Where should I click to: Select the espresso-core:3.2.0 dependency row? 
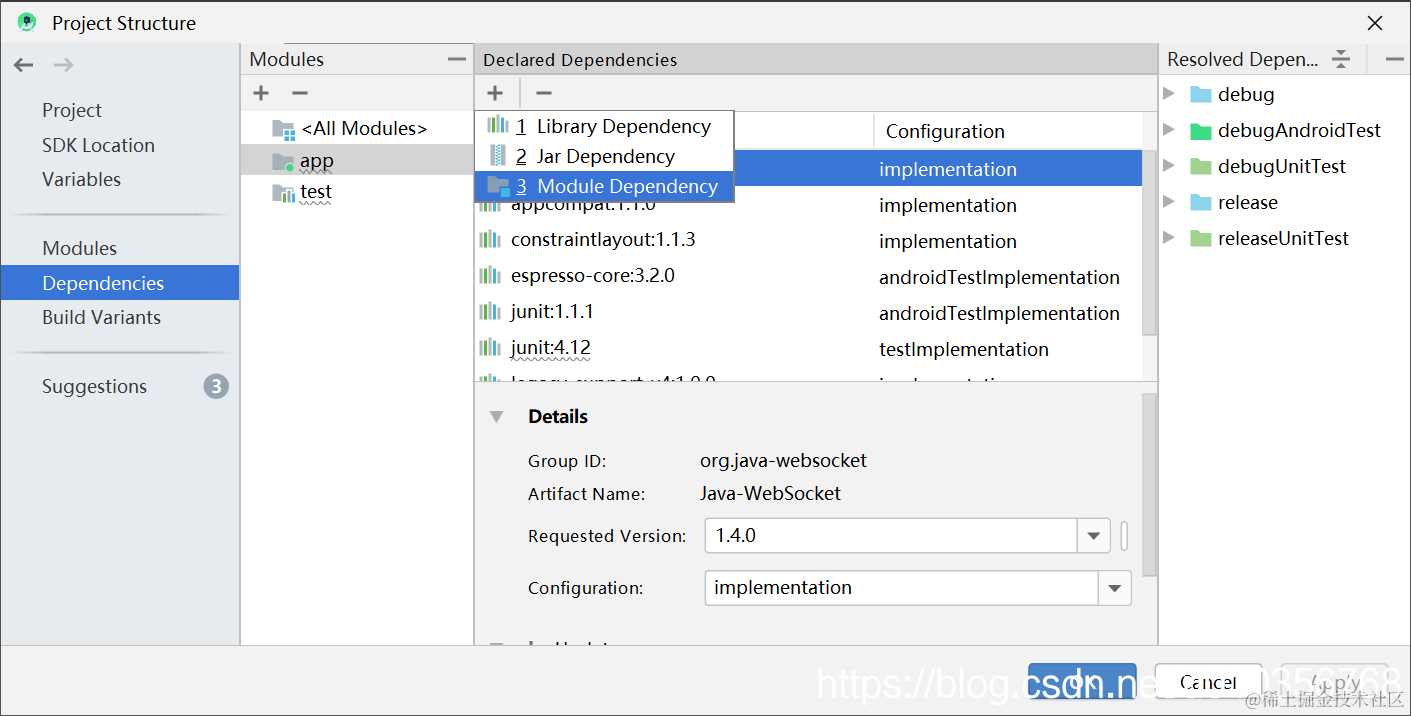coord(808,277)
